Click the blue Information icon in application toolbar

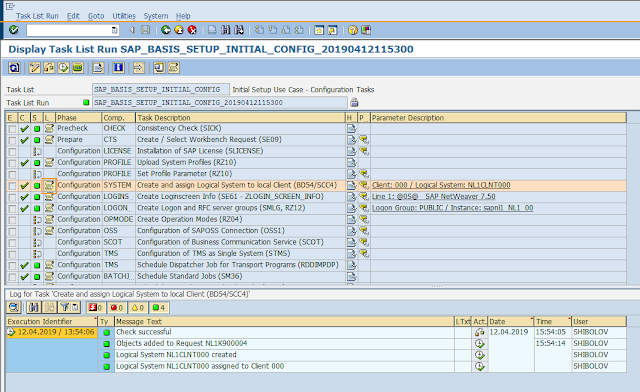coord(118,67)
